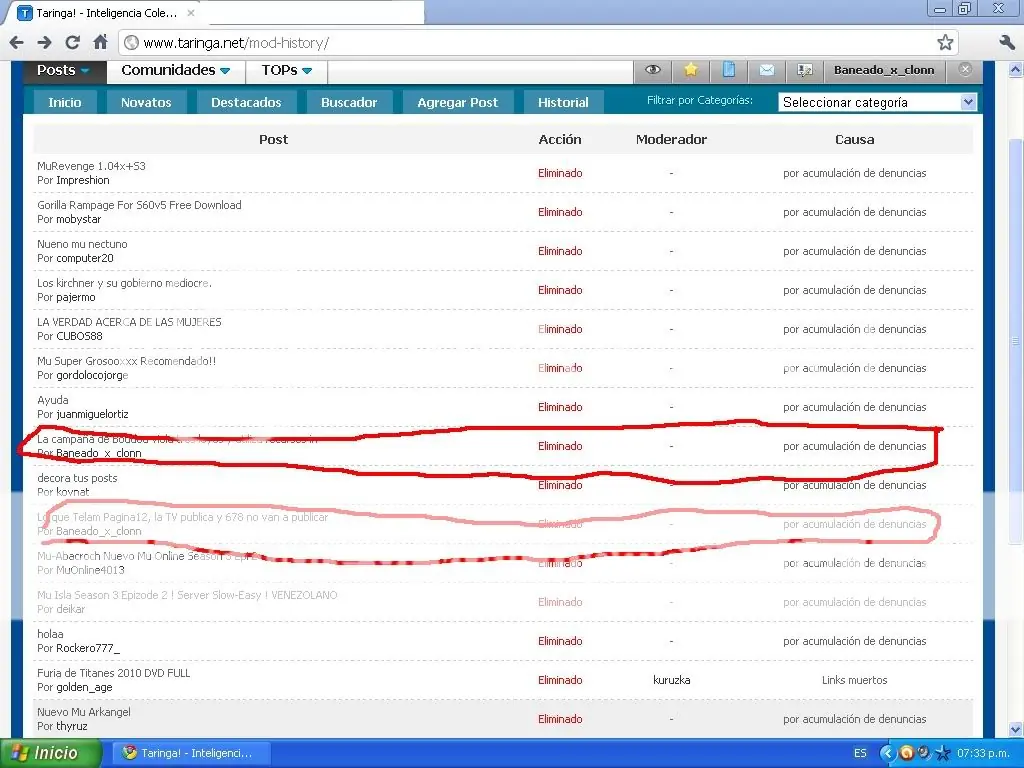
Task: Reload the page with refresh icon
Action: coord(72,42)
